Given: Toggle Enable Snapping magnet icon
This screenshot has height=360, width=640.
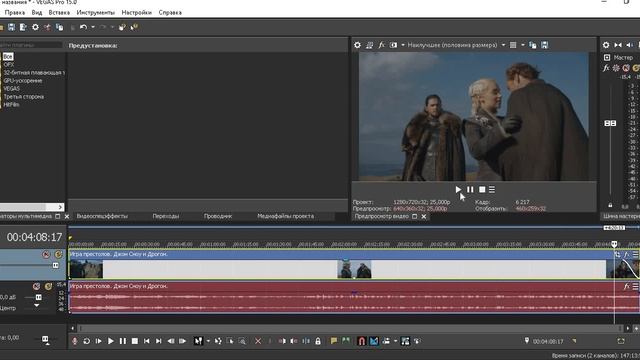Looking at the screenshot, I should point(362,341).
